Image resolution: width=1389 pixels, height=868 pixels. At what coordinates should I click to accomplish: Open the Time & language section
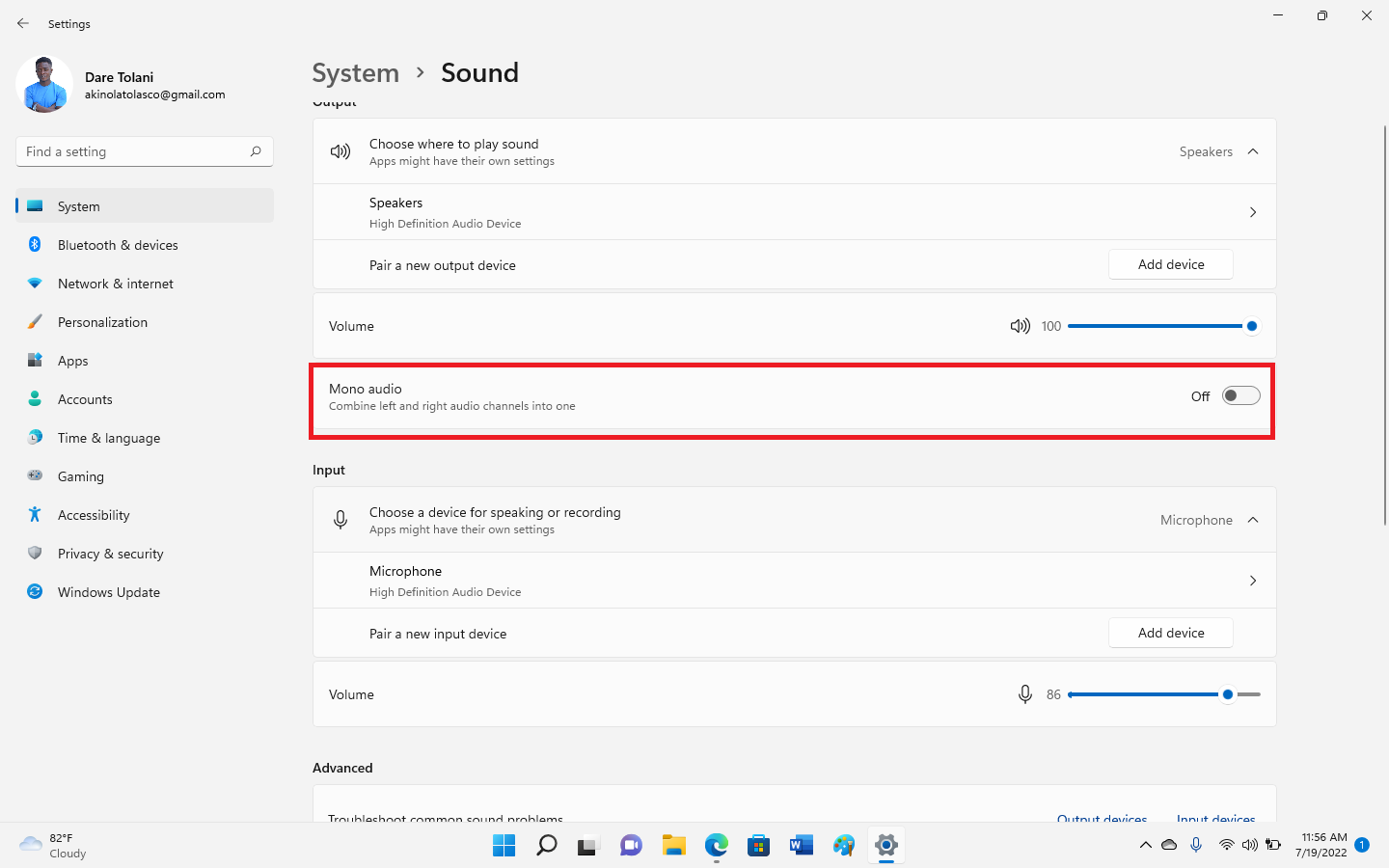145,438
